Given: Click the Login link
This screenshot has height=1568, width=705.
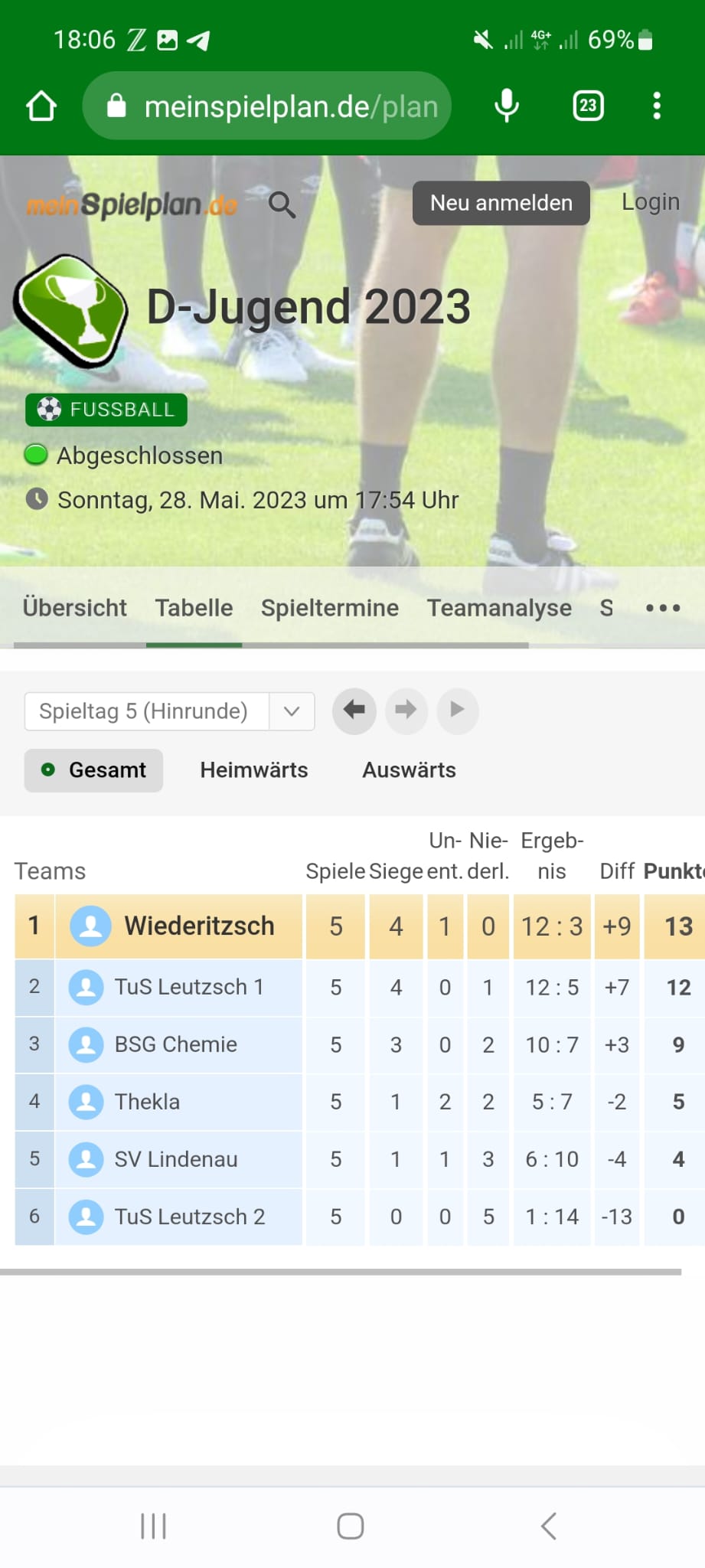Looking at the screenshot, I should click(651, 202).
